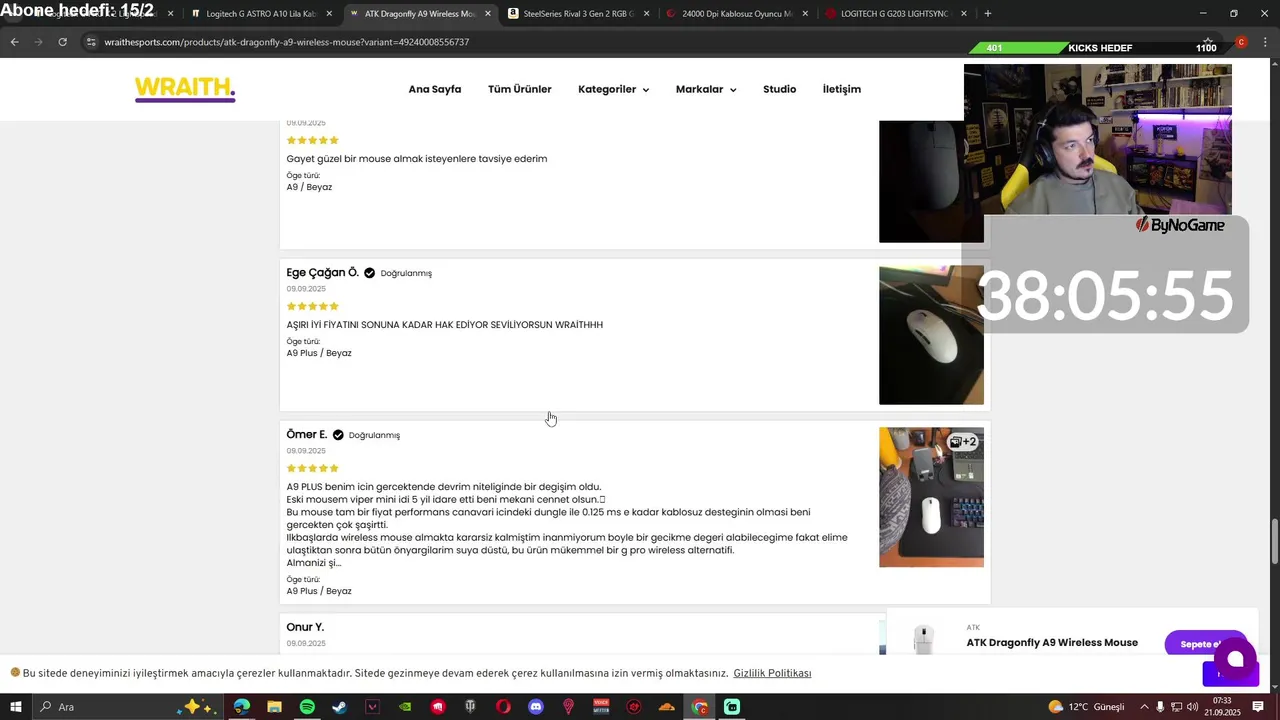
Task: Open Chrome three-dot menu
Action: point(1265,42)
